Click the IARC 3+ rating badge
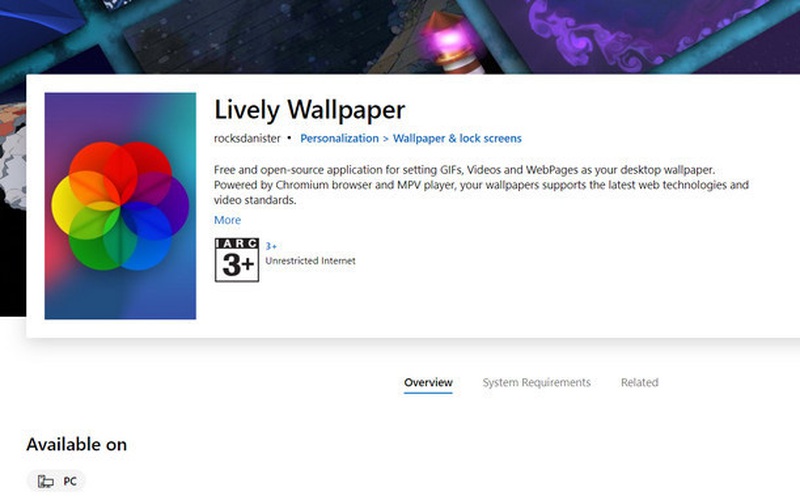Screen dimensions: 800x500 237,260
